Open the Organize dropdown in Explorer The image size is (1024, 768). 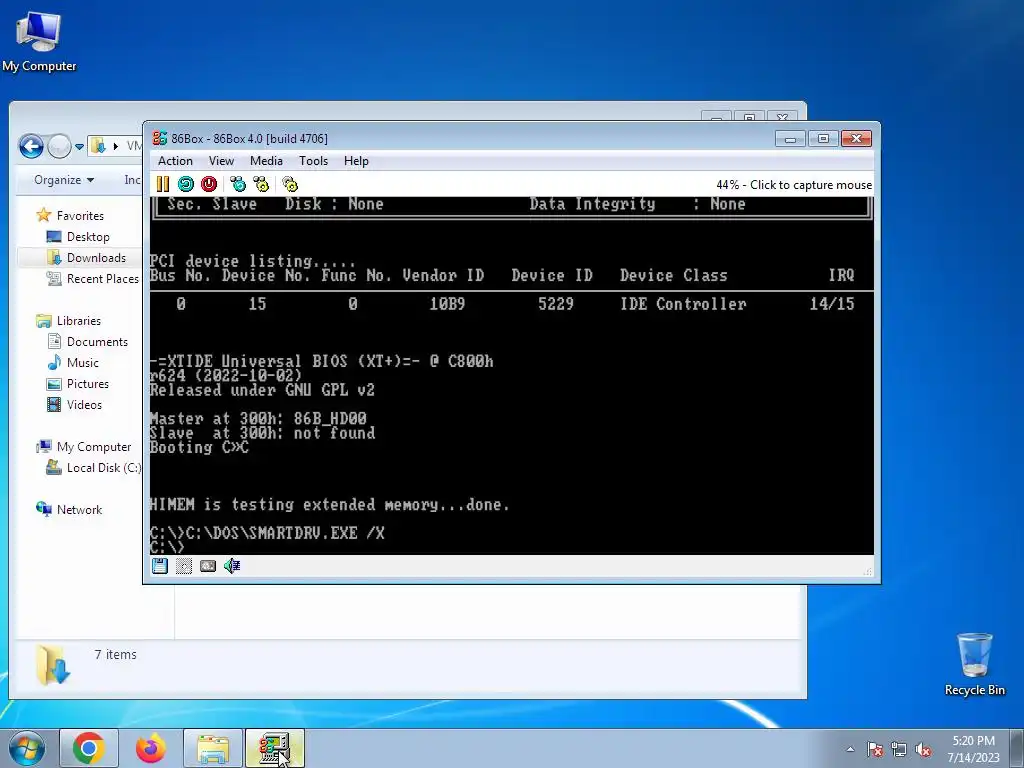[64, 180]
